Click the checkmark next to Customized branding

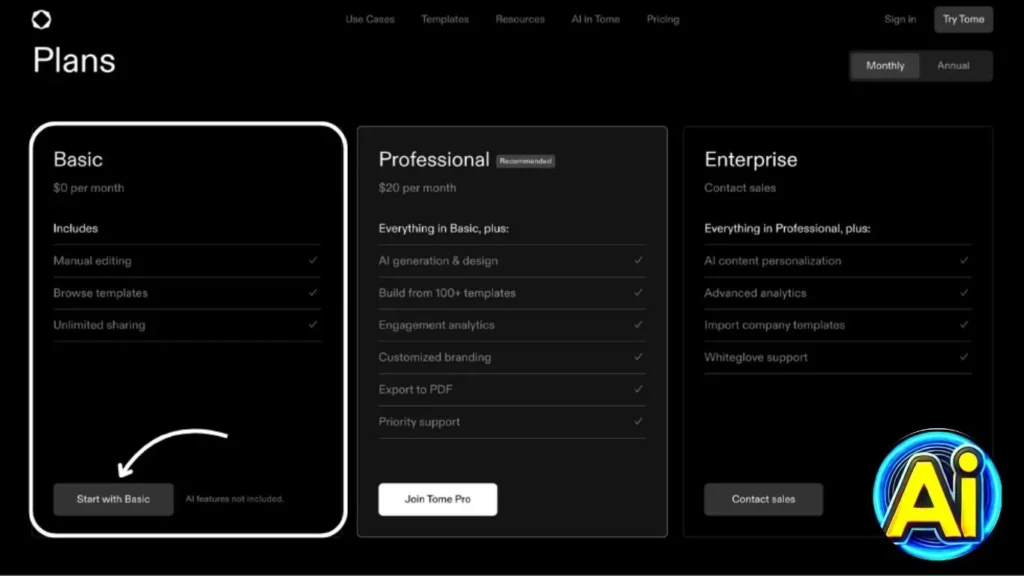(638, 357)
